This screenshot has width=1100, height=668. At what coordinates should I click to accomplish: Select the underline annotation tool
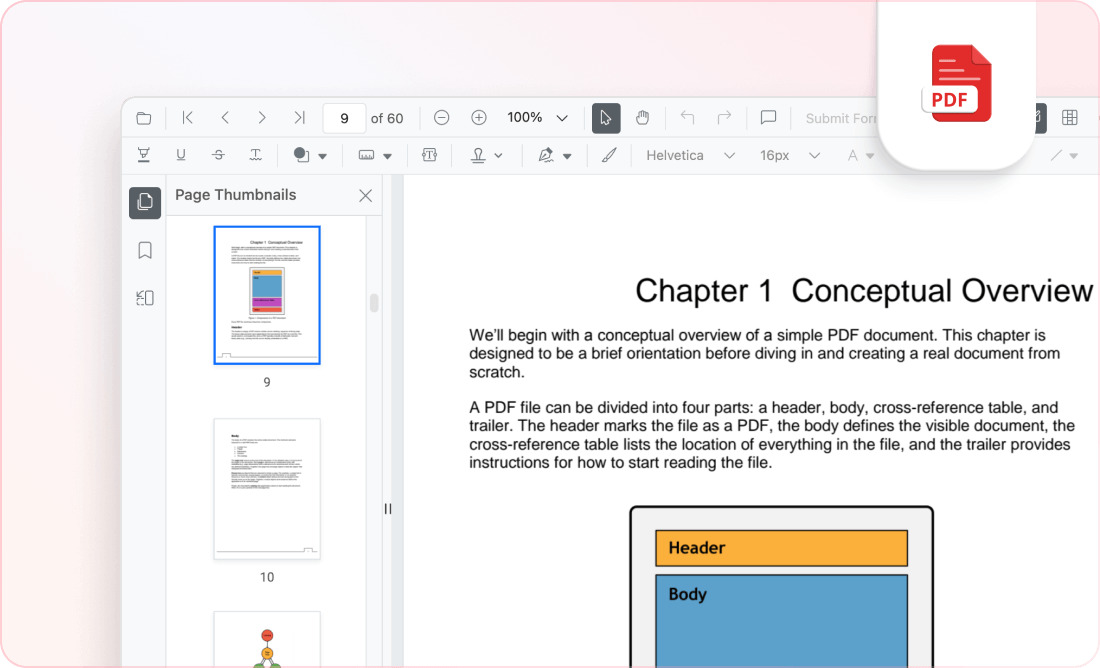pyautogui.click(x=181, y=155)
